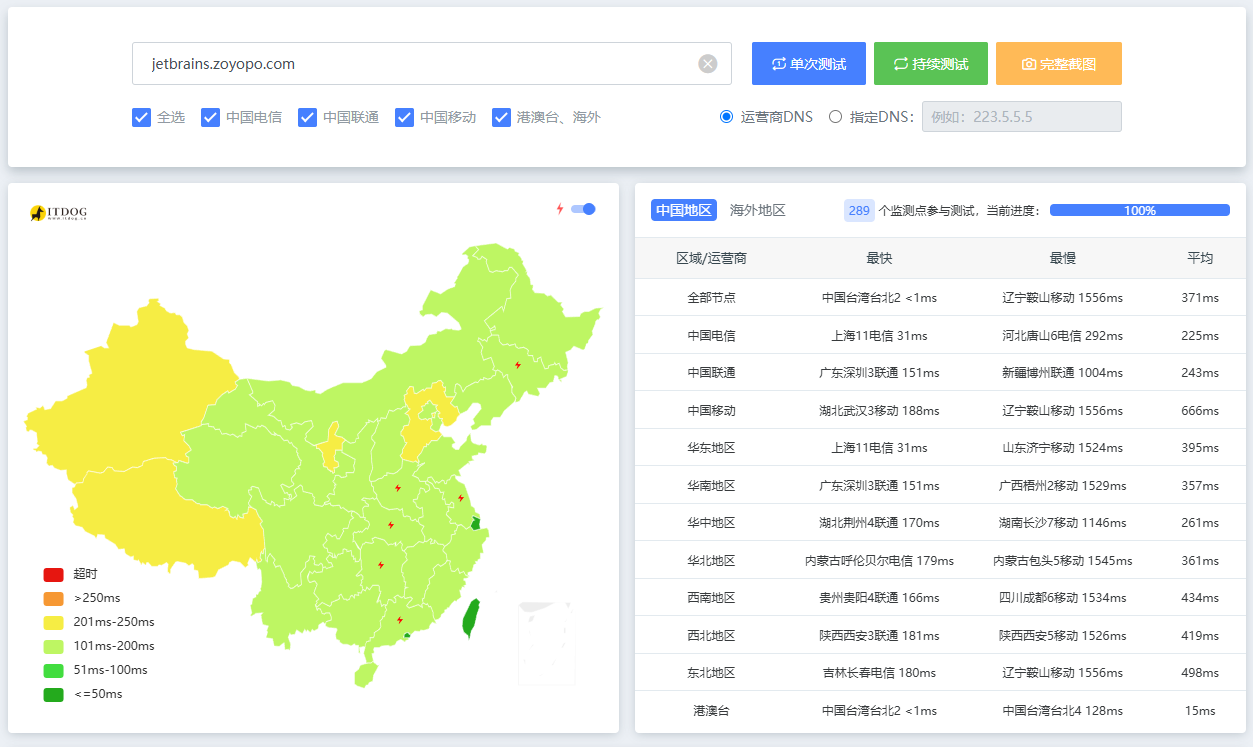Clear the domain input with the X icon
1253x747 pixels.
click(x=708, y=64)
